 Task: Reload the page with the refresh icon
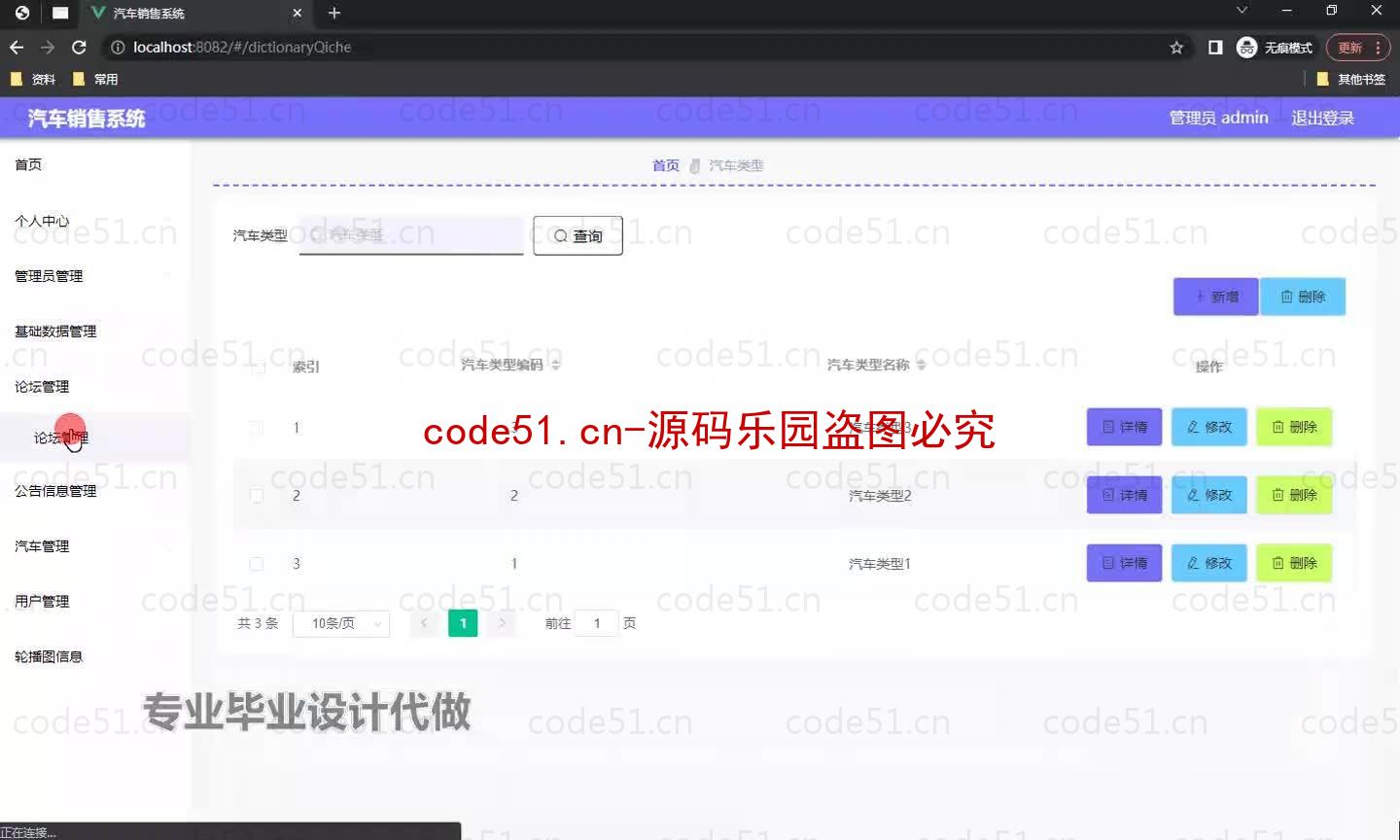pos(80,47)
